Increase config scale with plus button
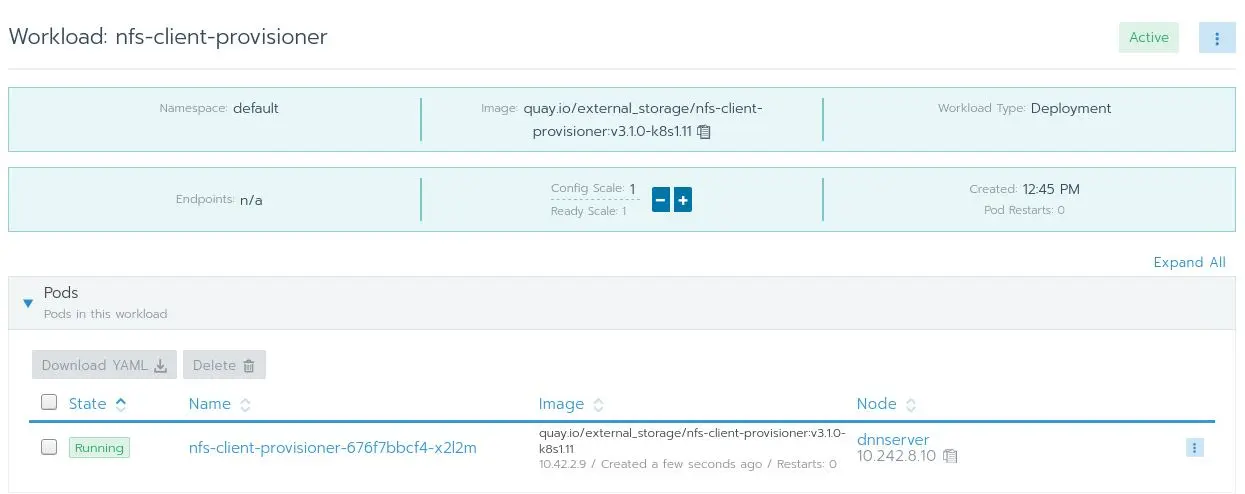1245x494 pixels. click(683, 200)
